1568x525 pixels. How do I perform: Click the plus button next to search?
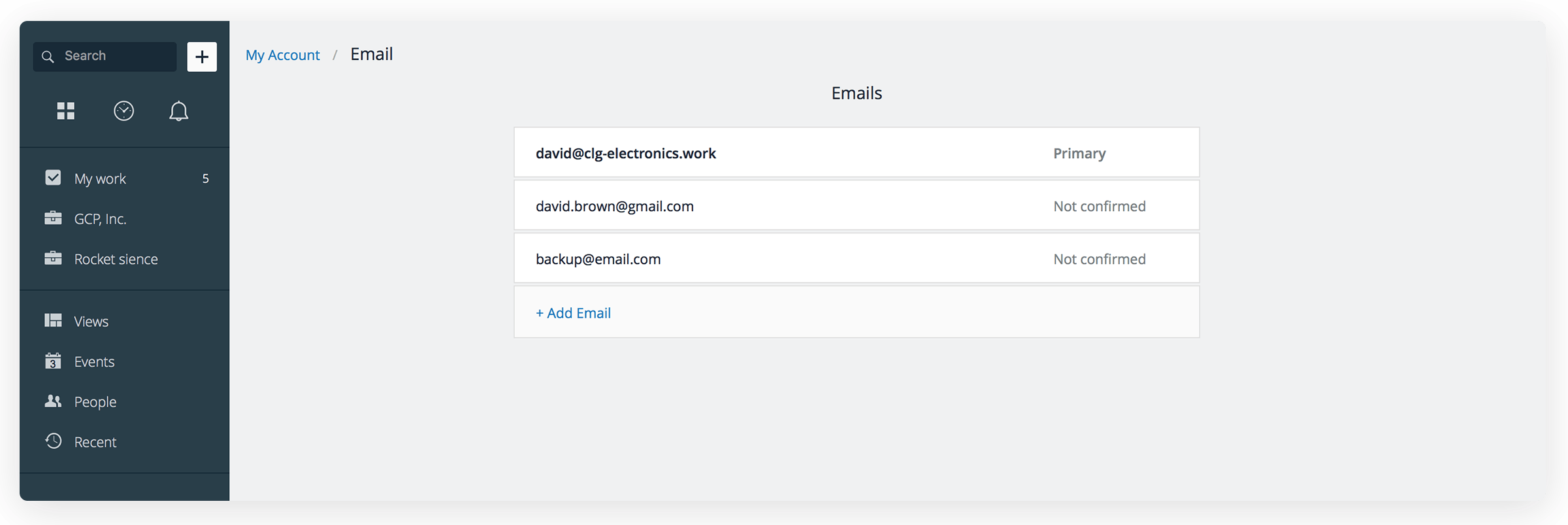pyautogui.click(x=202, y=57)
